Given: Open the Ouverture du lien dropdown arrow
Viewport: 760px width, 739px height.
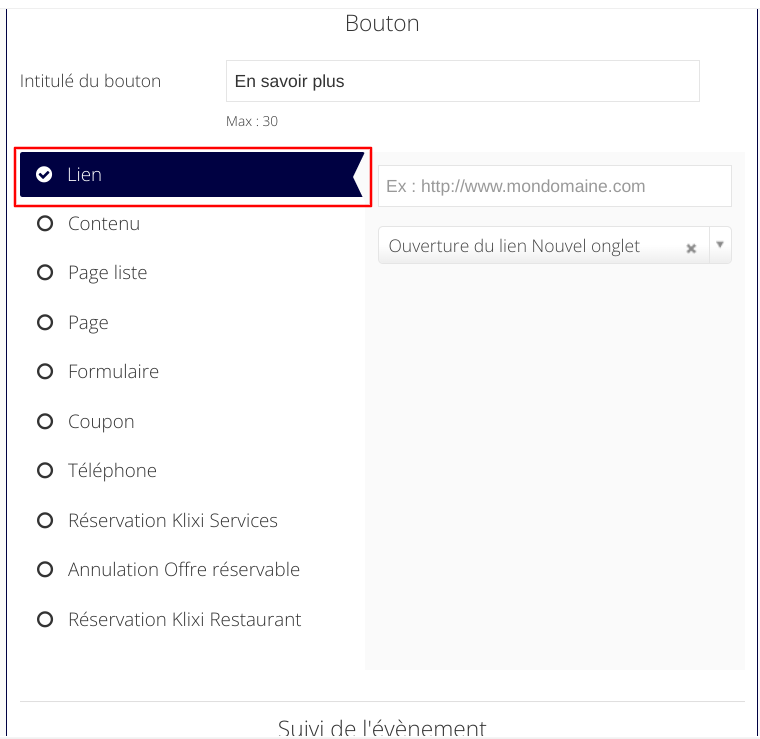Looking at the screenshot, I should (x=720, y=245).
